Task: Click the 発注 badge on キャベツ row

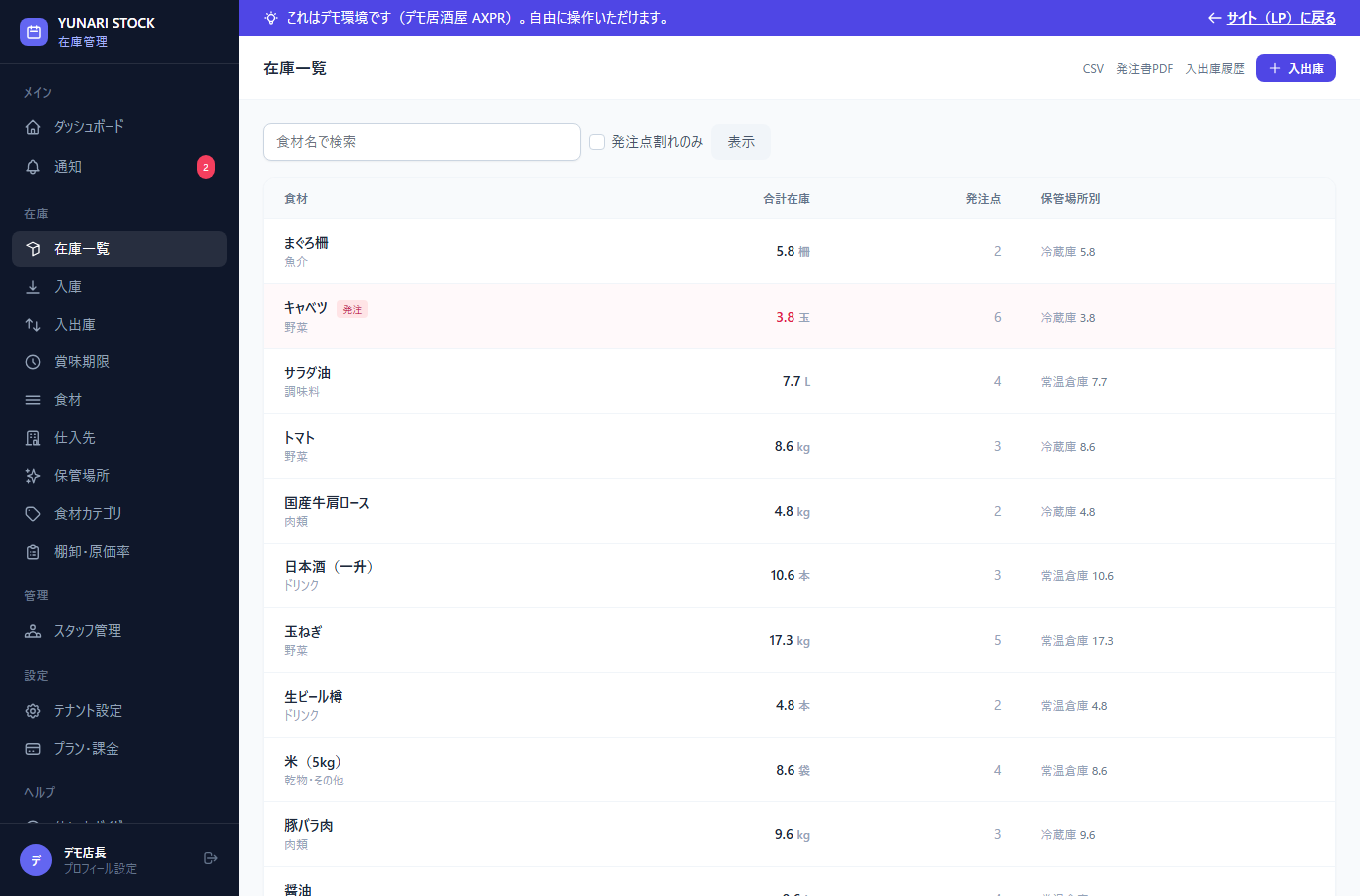Action: point(352,310)
